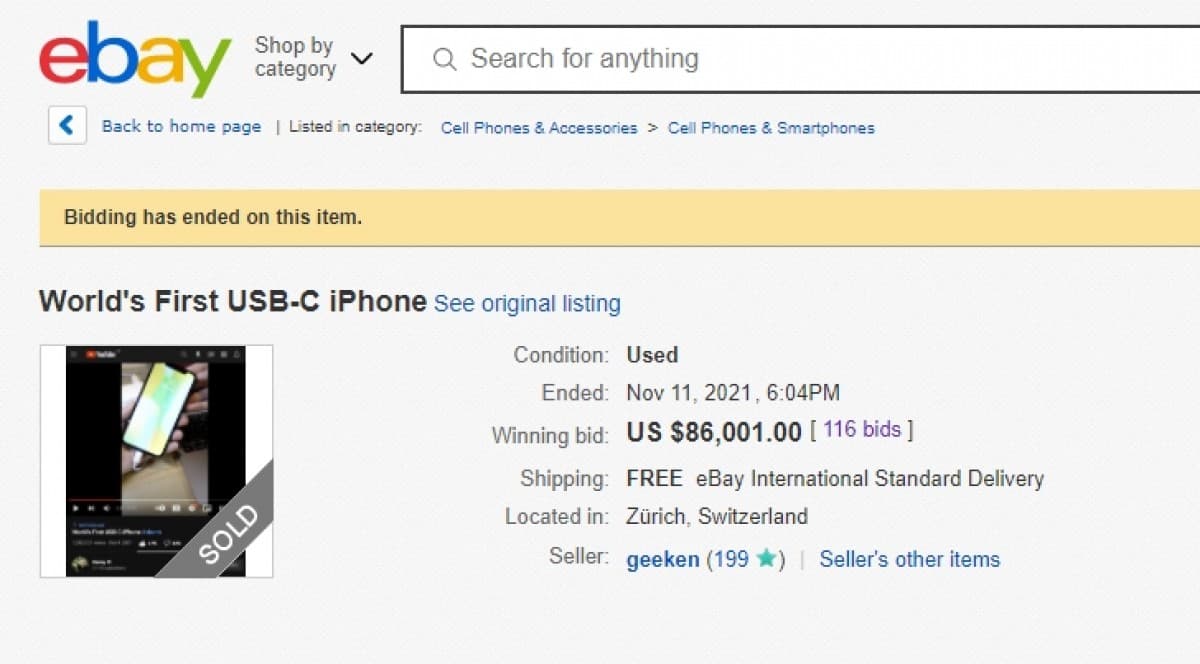Open the Shop by category menu label

coord(294,57)
